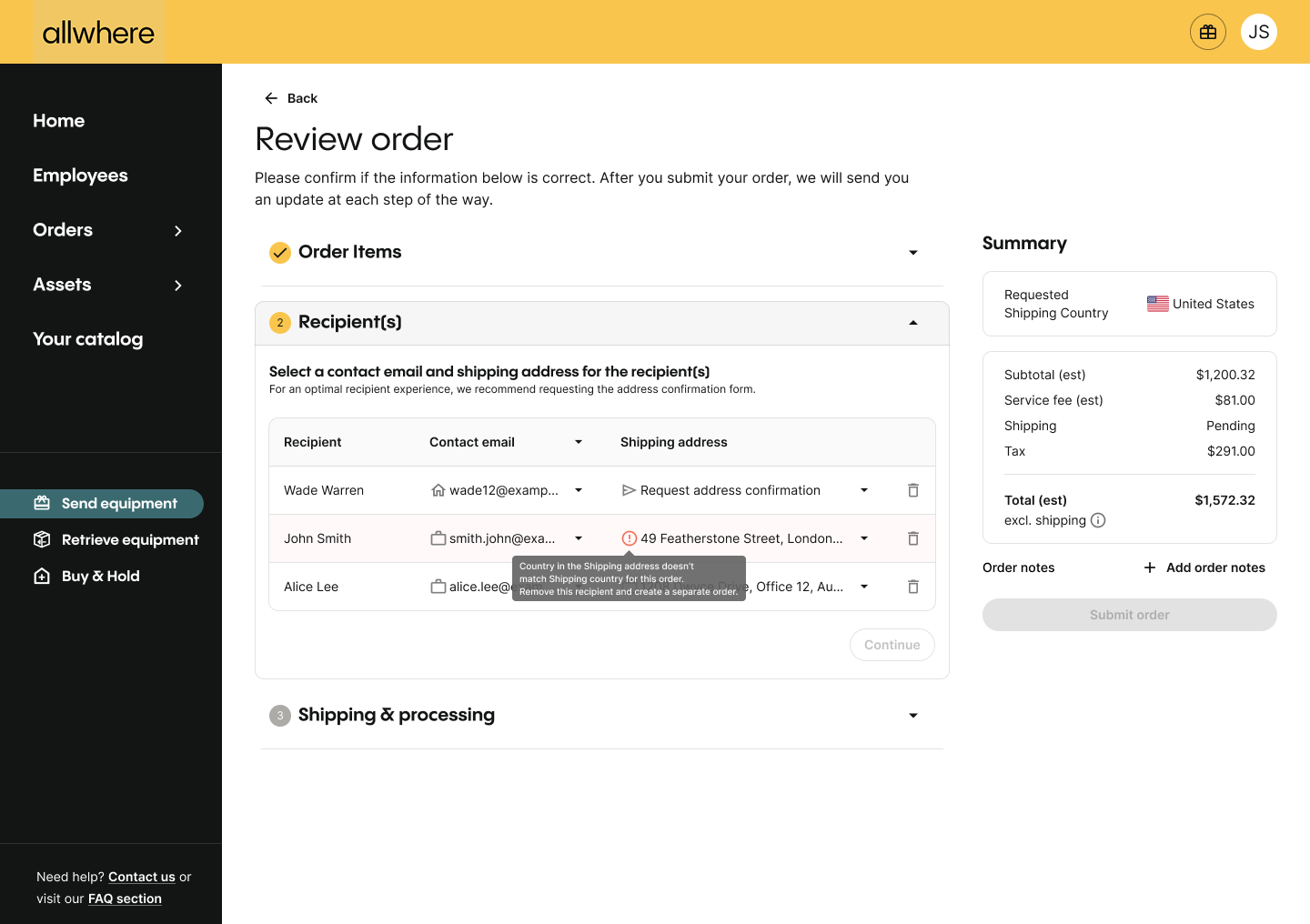
Task: Click Alice Lee recipient name
Action: [x=311, y=587]
